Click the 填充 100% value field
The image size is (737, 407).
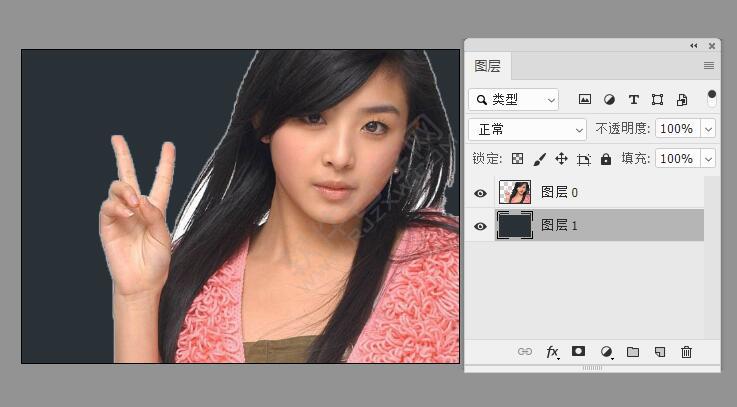[x=677, y=159]
